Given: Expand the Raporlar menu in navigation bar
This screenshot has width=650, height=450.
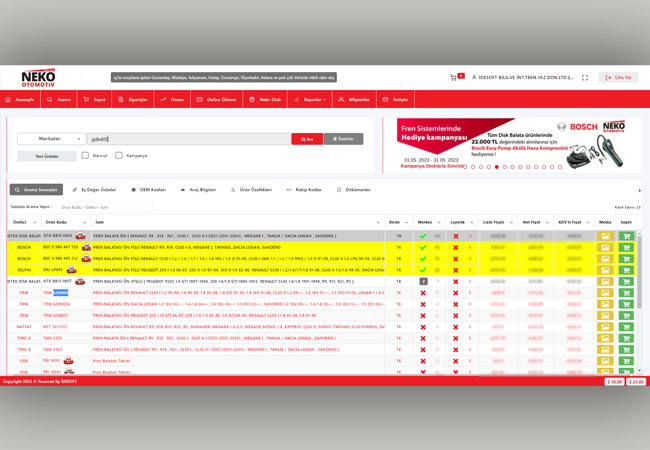Looking at the screenshot, I should (x=310, y=99).
